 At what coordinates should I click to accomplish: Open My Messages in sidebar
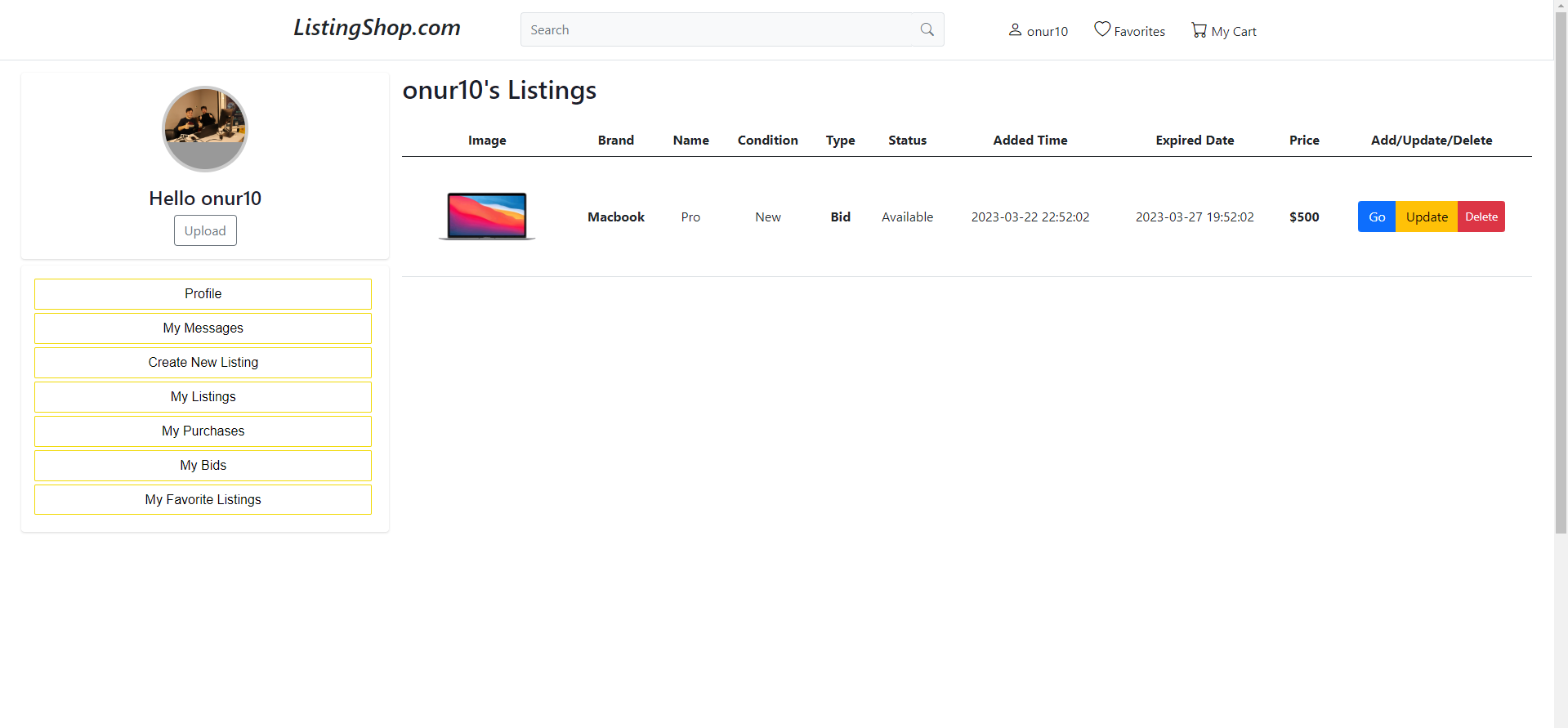tap(203, 328)
